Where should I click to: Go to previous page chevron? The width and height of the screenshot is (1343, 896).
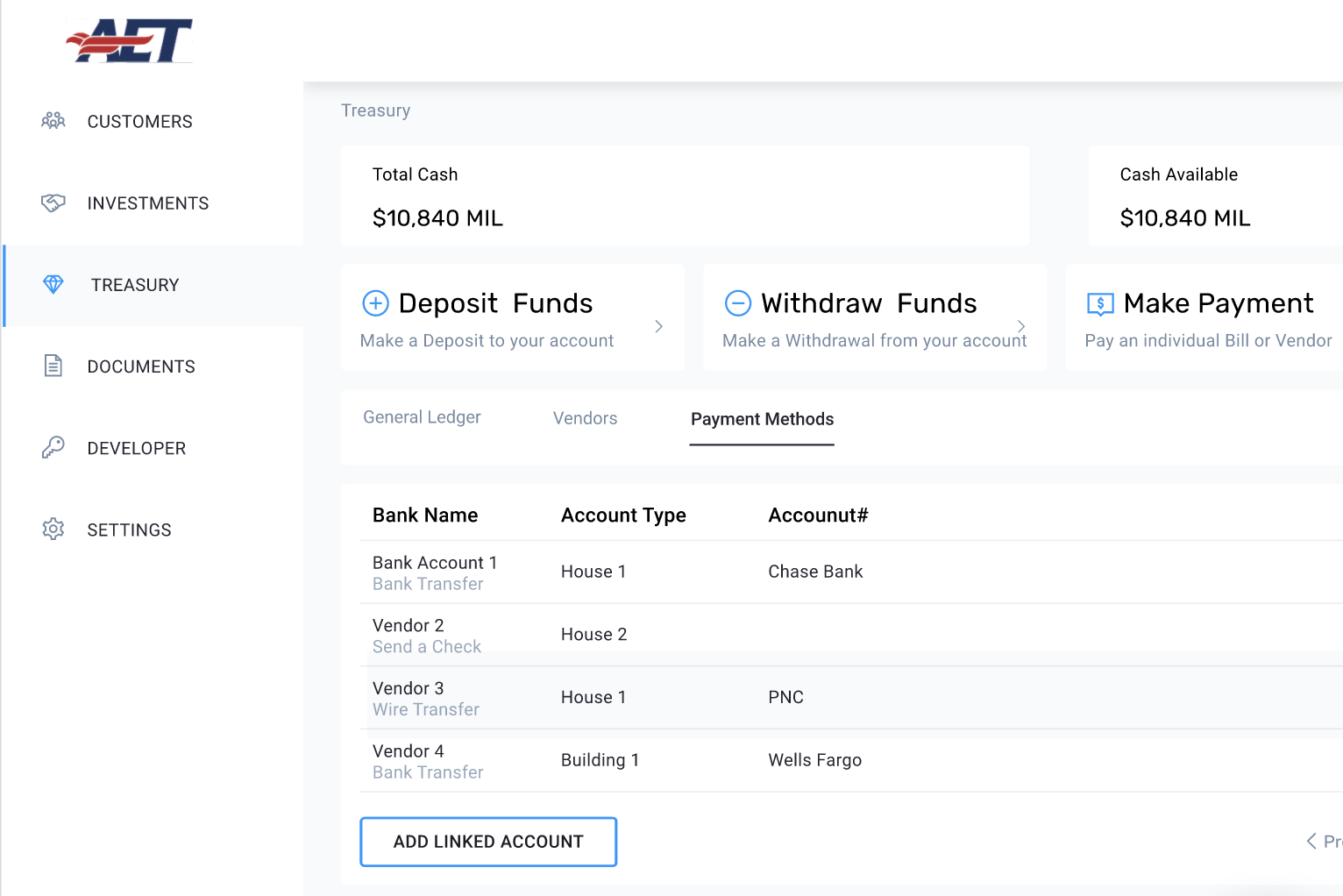[1311, 842]
